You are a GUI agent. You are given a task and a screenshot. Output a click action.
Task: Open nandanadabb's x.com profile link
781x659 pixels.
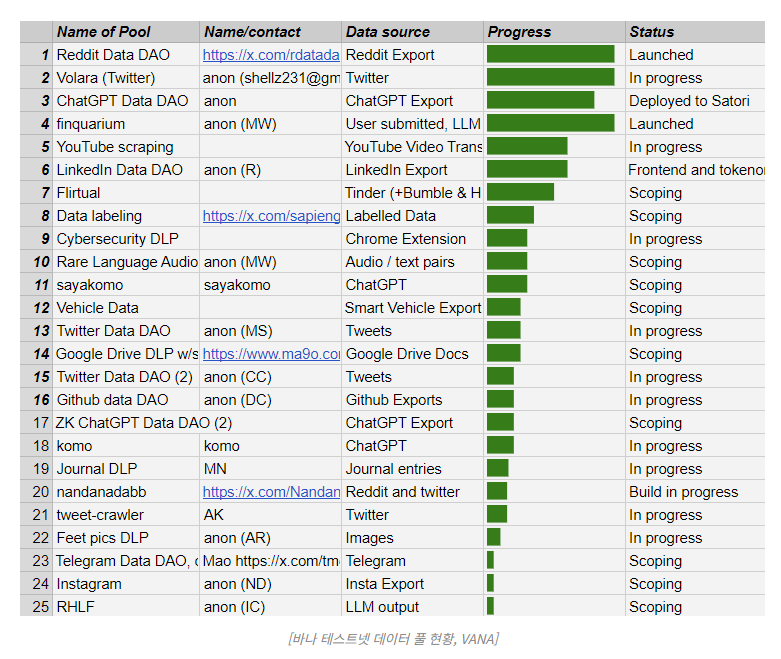[x=271, y=492]
